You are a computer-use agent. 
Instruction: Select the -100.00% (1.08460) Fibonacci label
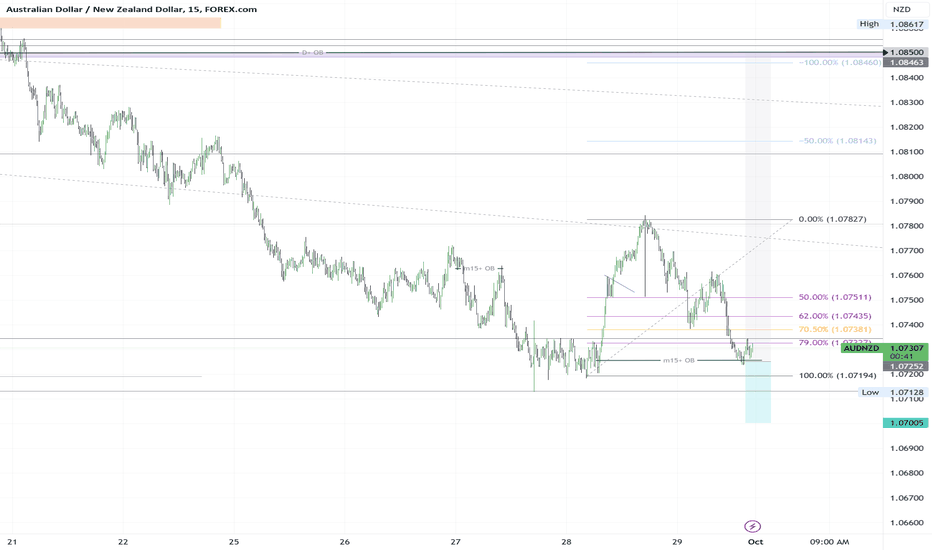tap(840, 62)
